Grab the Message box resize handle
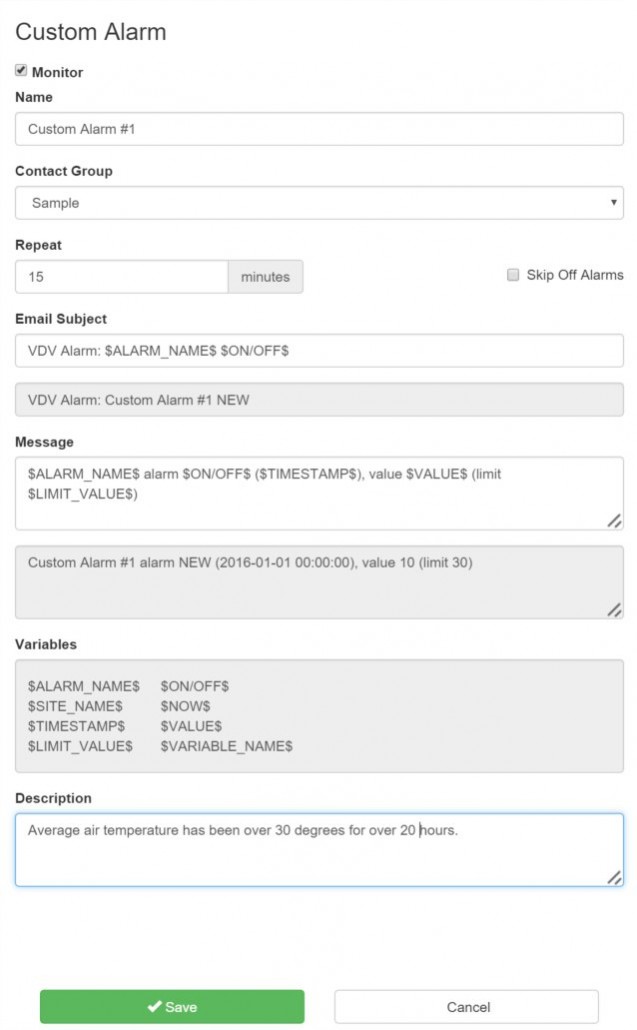Image resolution: width=637 pixels, height=1030 pixels. 614,521
